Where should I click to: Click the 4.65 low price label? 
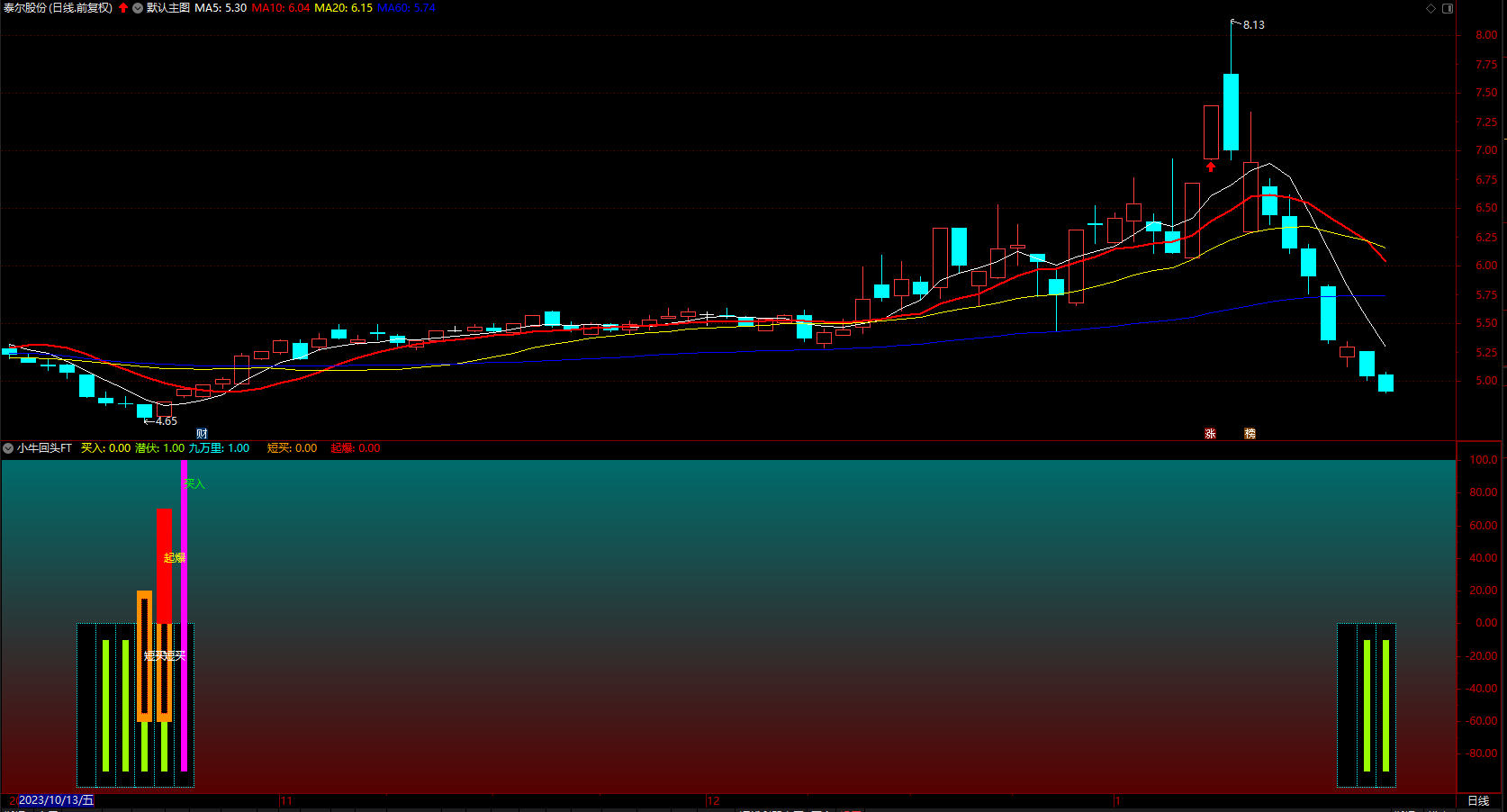tap(167, 421)
